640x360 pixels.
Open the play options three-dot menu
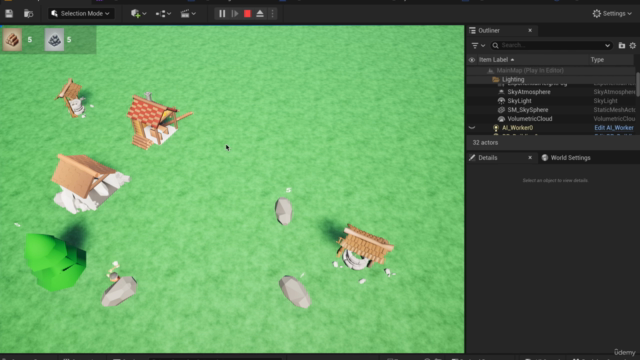pos(272,14)
